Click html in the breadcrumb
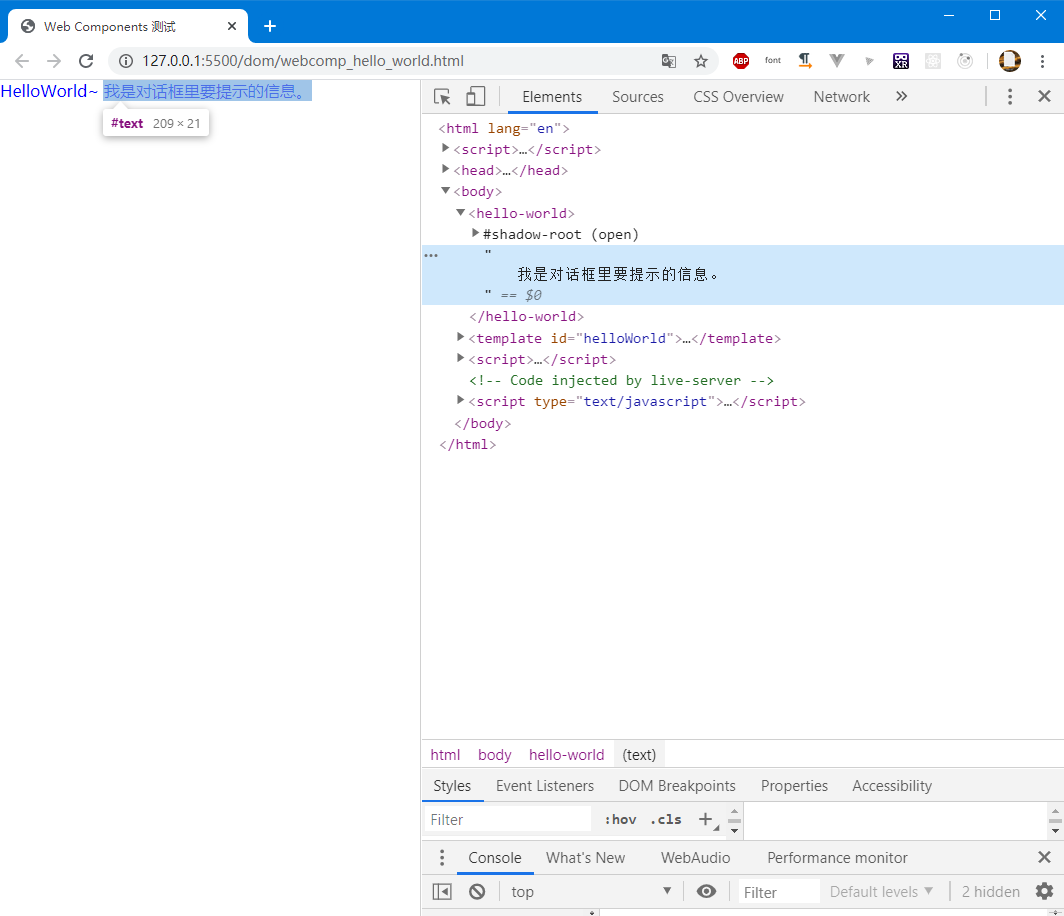This screenshot has height=916, width=1064. [445, 755]
